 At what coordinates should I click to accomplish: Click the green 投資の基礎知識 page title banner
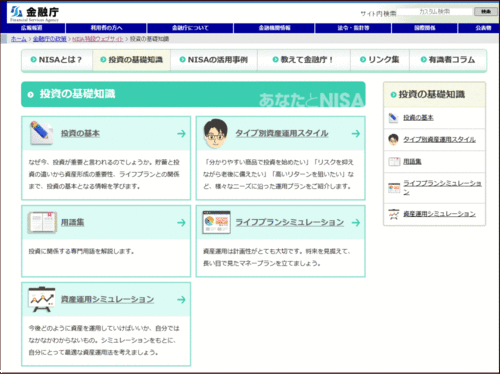click(x=193, y=94)
